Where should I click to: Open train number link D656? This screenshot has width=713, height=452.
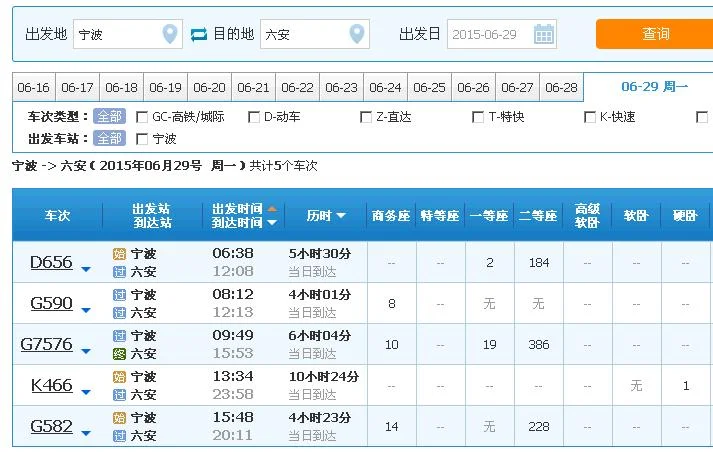click(51, 262)
